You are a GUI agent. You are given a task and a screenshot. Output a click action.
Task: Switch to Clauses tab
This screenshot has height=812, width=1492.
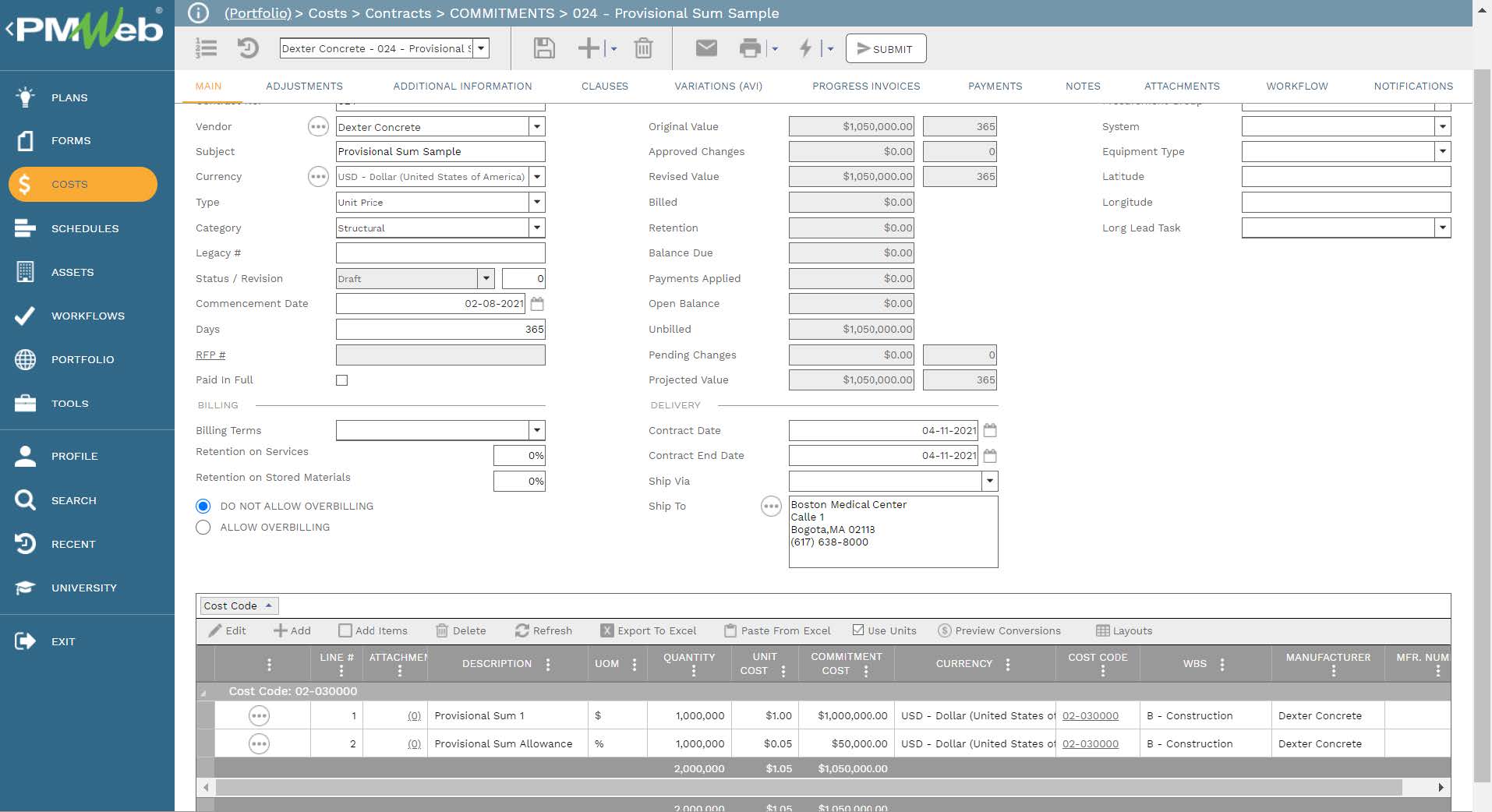coord(604,86)
